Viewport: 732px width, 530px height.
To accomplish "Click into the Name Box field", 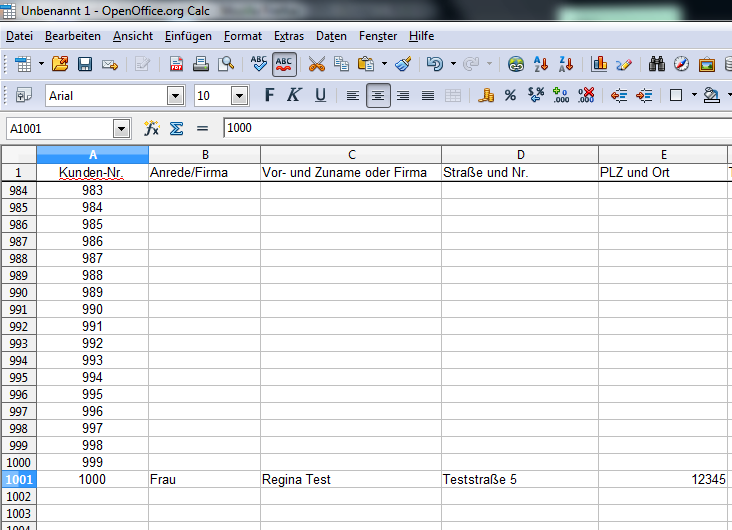I will pos(60,128).
